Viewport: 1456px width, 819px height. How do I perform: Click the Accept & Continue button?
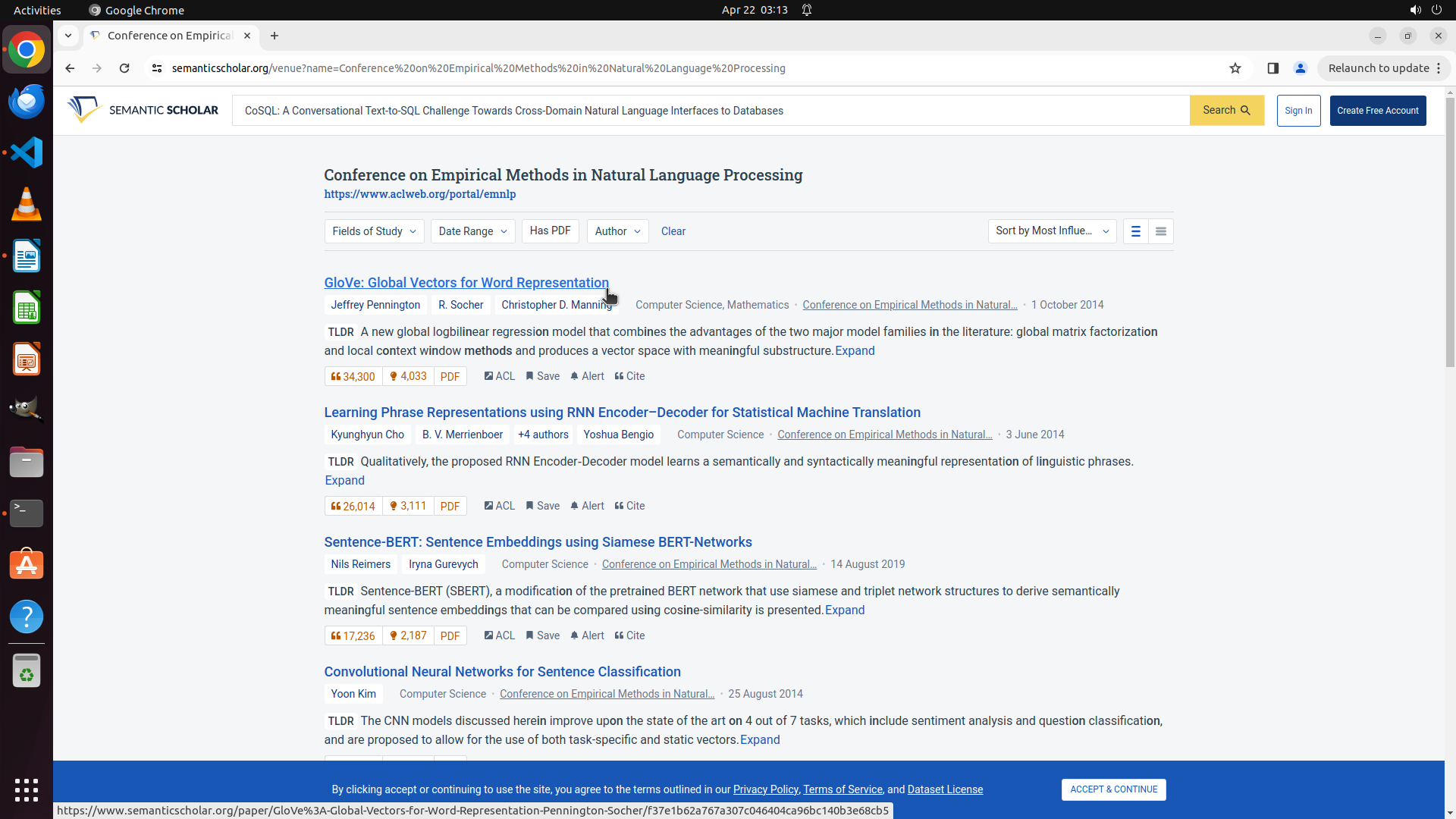(x=1112, y=789)
